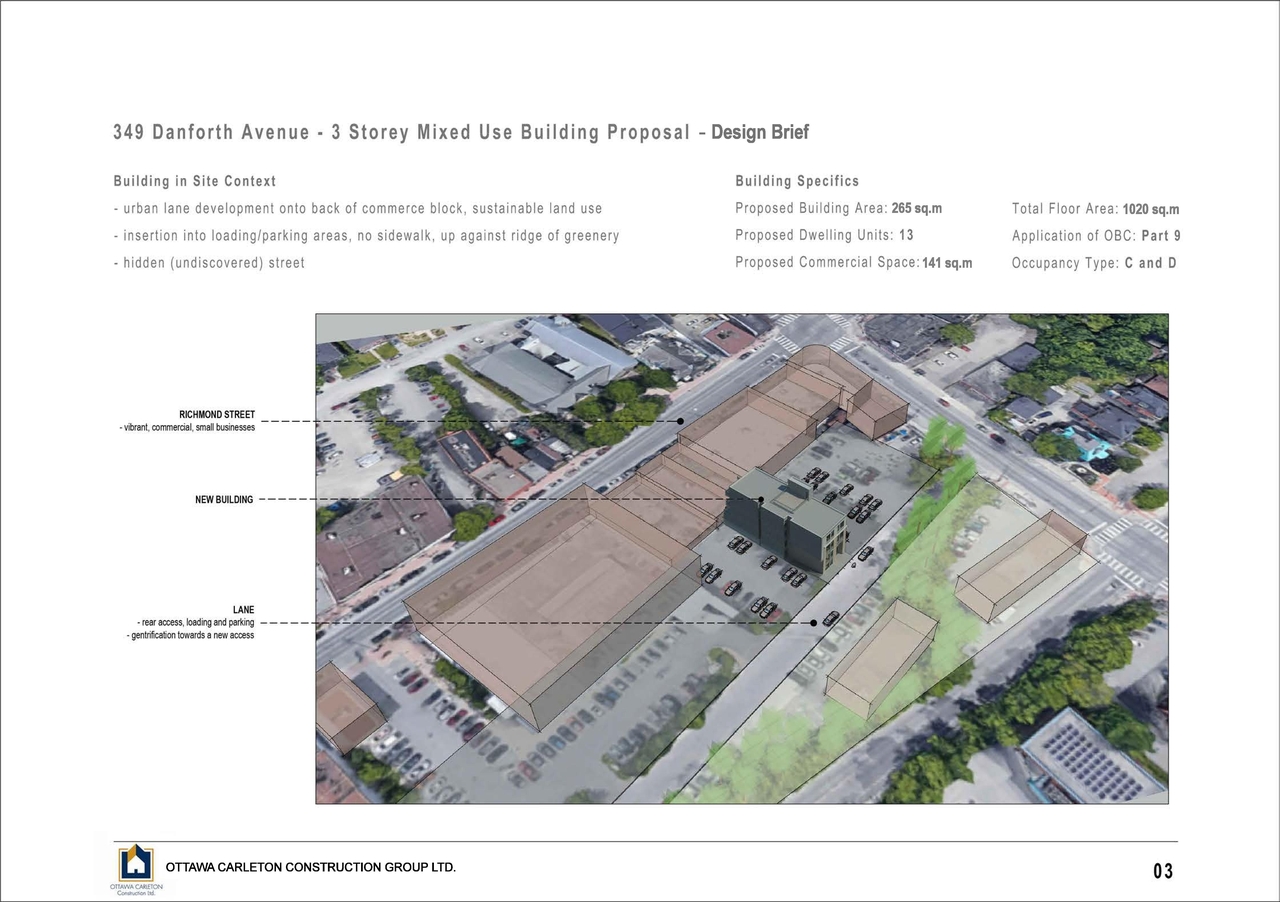This screenshot has width=1280, height=902.
Task: Click the 'insertion into loading/parking areas' line
Action: [x=366, y=235]
